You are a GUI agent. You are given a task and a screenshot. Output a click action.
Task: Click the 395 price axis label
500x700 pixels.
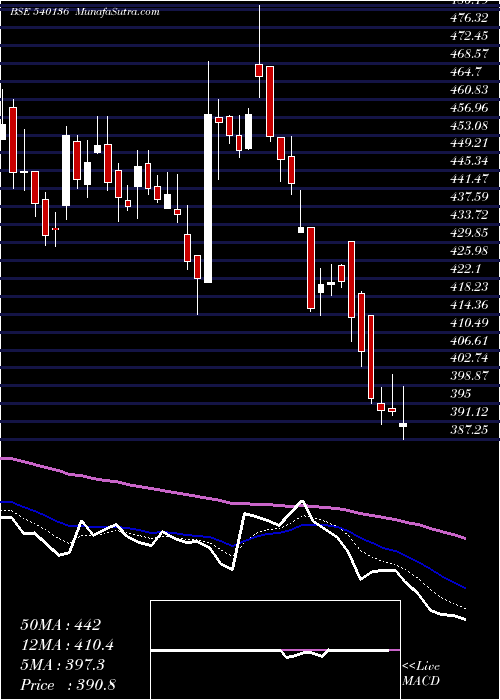461,394
